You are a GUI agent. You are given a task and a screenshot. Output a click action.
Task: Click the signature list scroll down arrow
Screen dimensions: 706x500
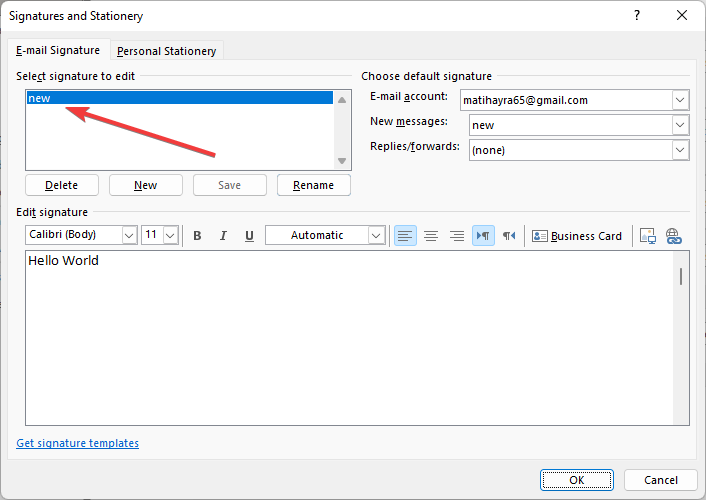point(342,161)
